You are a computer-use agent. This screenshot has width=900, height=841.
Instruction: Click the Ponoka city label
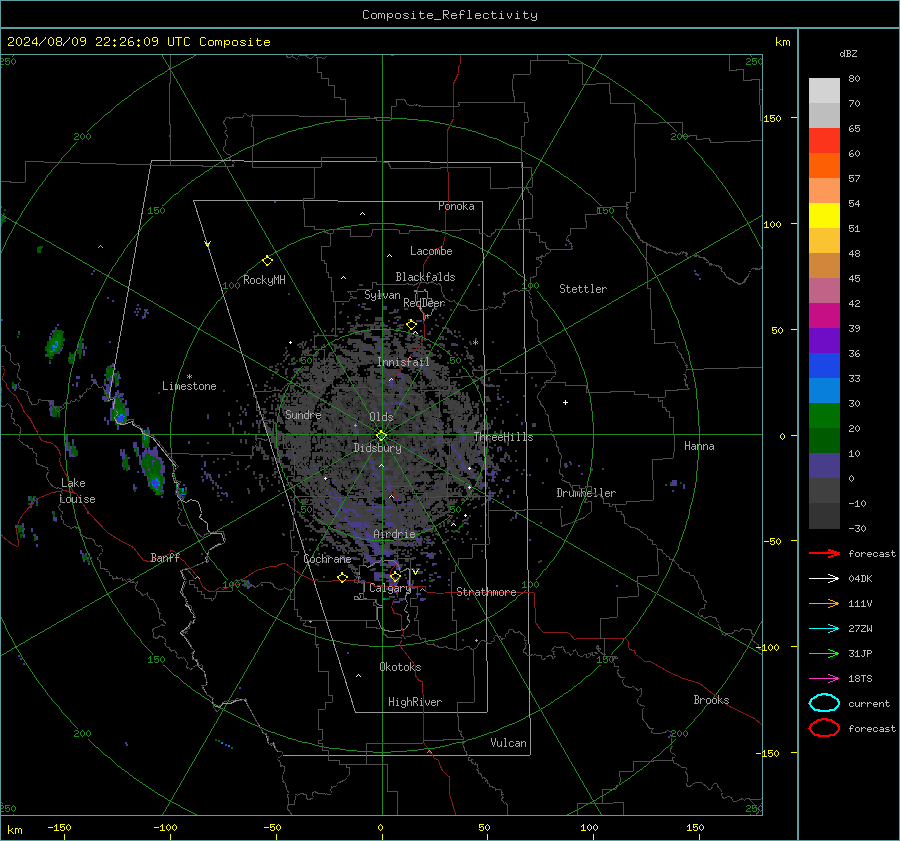point(456,206)
